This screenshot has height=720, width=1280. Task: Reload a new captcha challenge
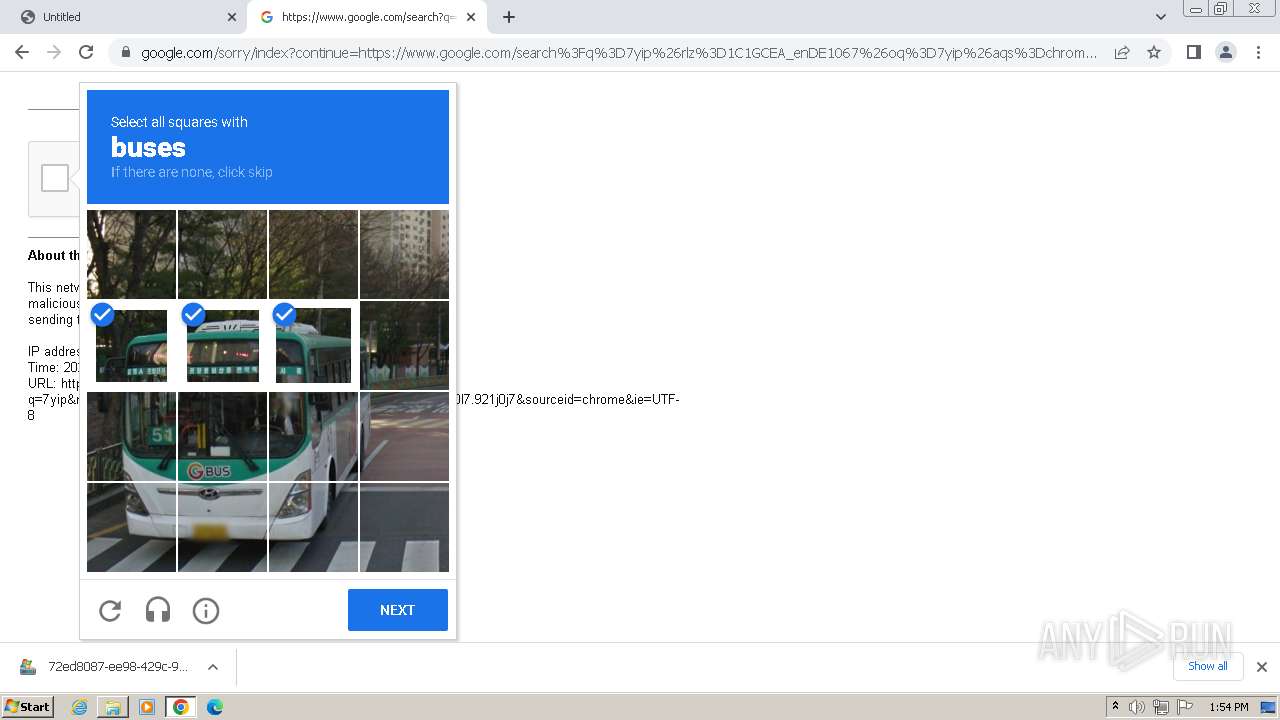tap(110, 610)
